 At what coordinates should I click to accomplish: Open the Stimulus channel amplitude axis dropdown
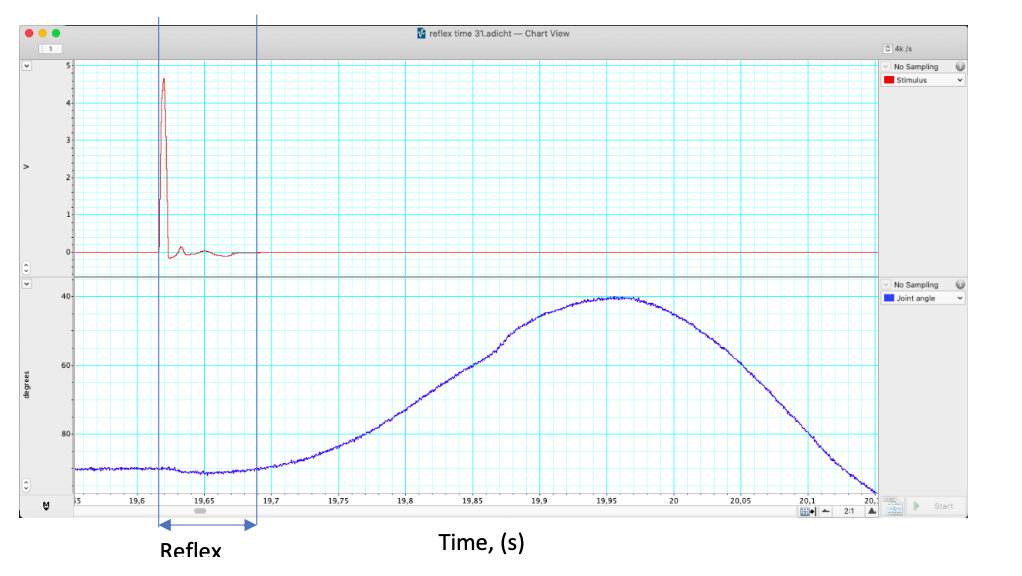[27, 66]
